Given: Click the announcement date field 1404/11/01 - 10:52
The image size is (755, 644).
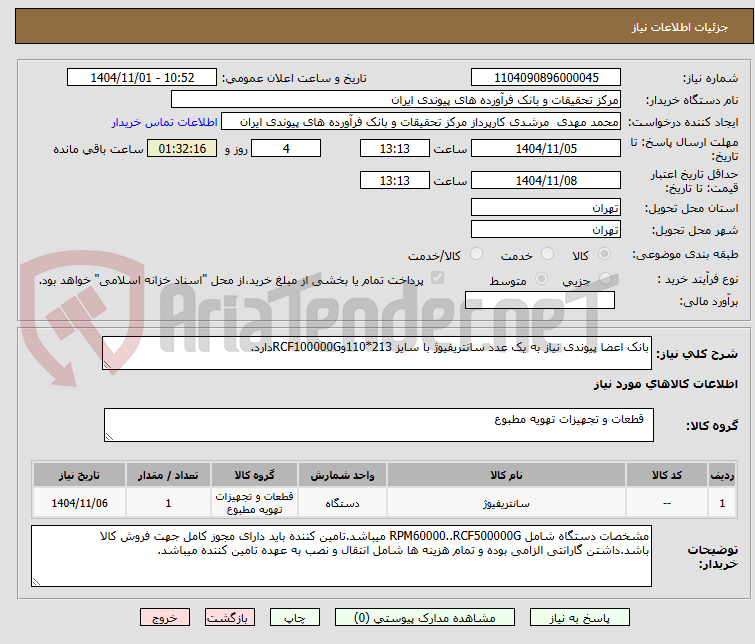Looking at the screenshot, I should pos(142,78).
